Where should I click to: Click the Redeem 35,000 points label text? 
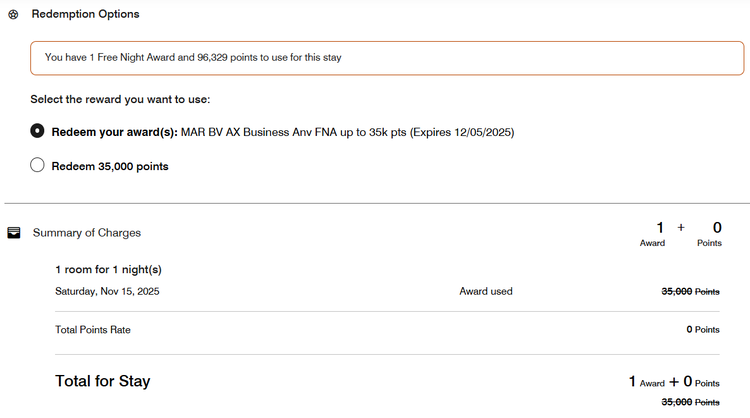(x=110, y=166)
